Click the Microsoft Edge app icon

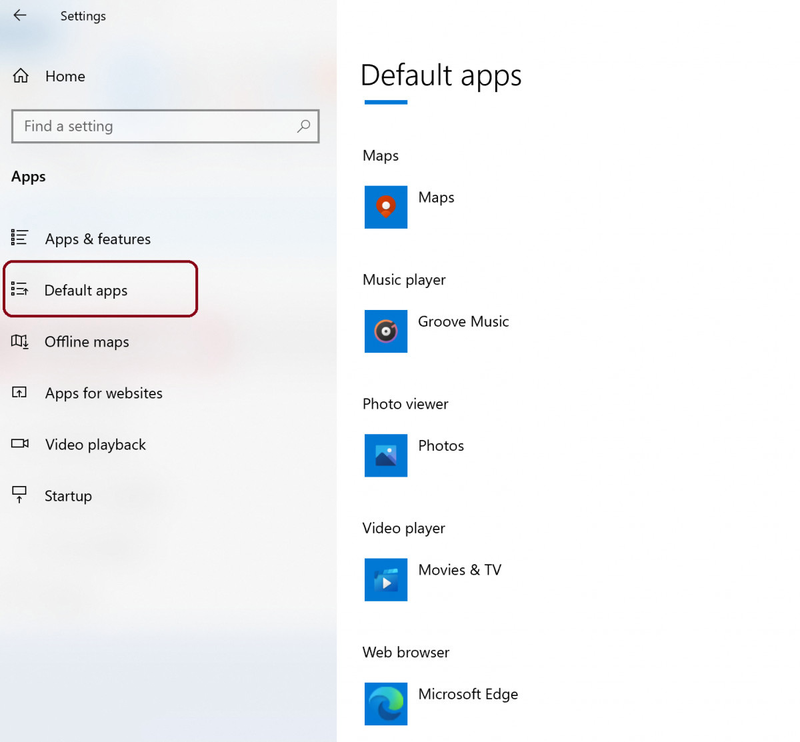386,704
